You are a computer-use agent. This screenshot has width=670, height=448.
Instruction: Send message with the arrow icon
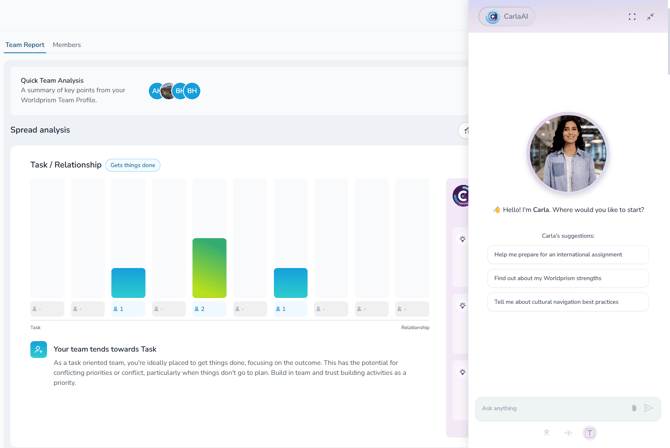point(649,408)
